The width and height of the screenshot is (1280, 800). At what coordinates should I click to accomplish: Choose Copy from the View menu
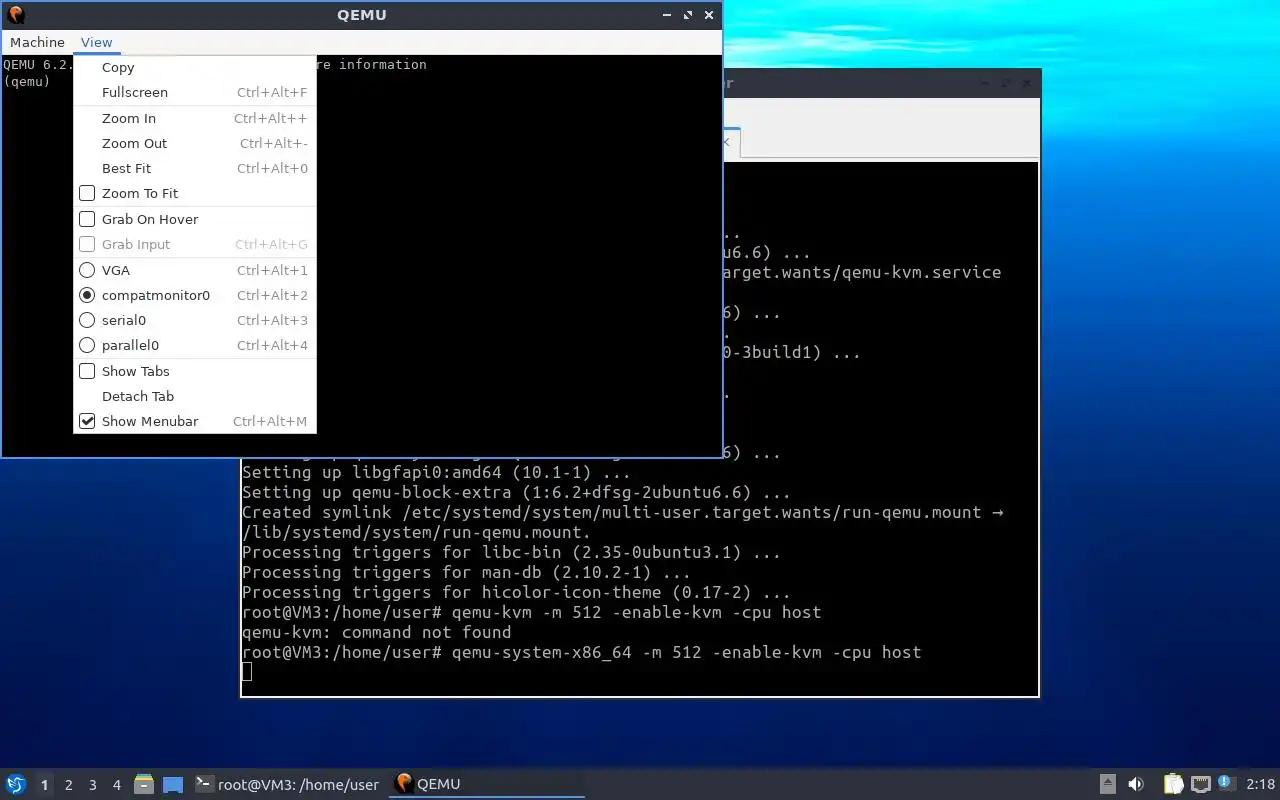point(195,67)
